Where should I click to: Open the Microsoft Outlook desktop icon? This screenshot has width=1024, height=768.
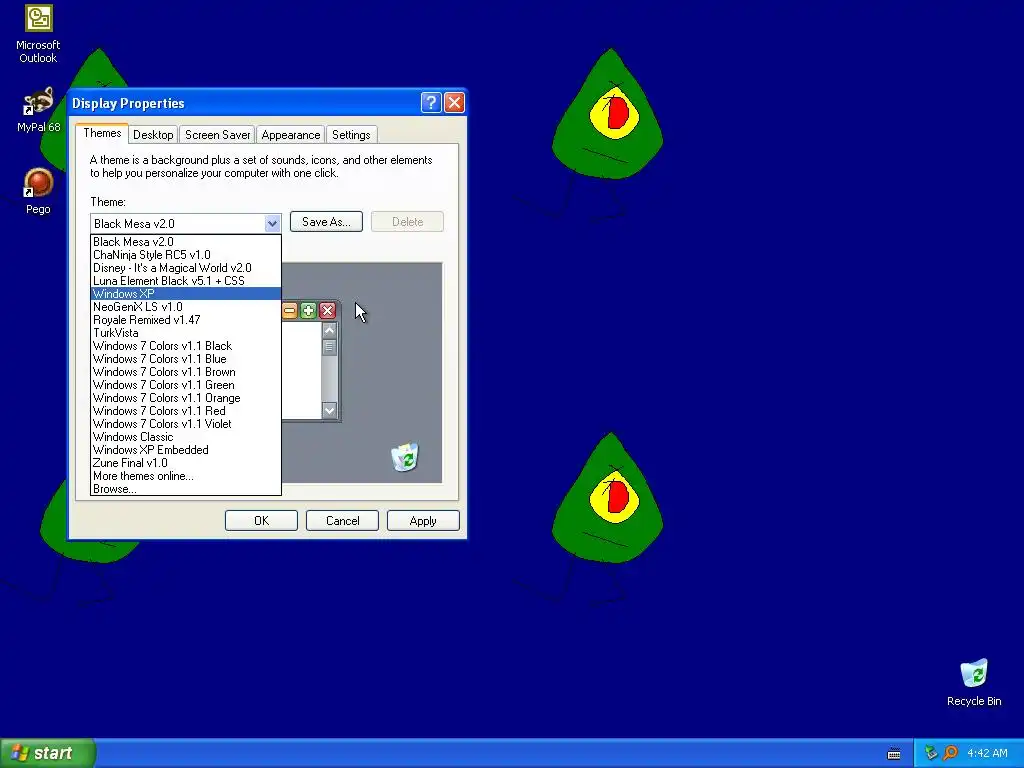tap(38, 34)
